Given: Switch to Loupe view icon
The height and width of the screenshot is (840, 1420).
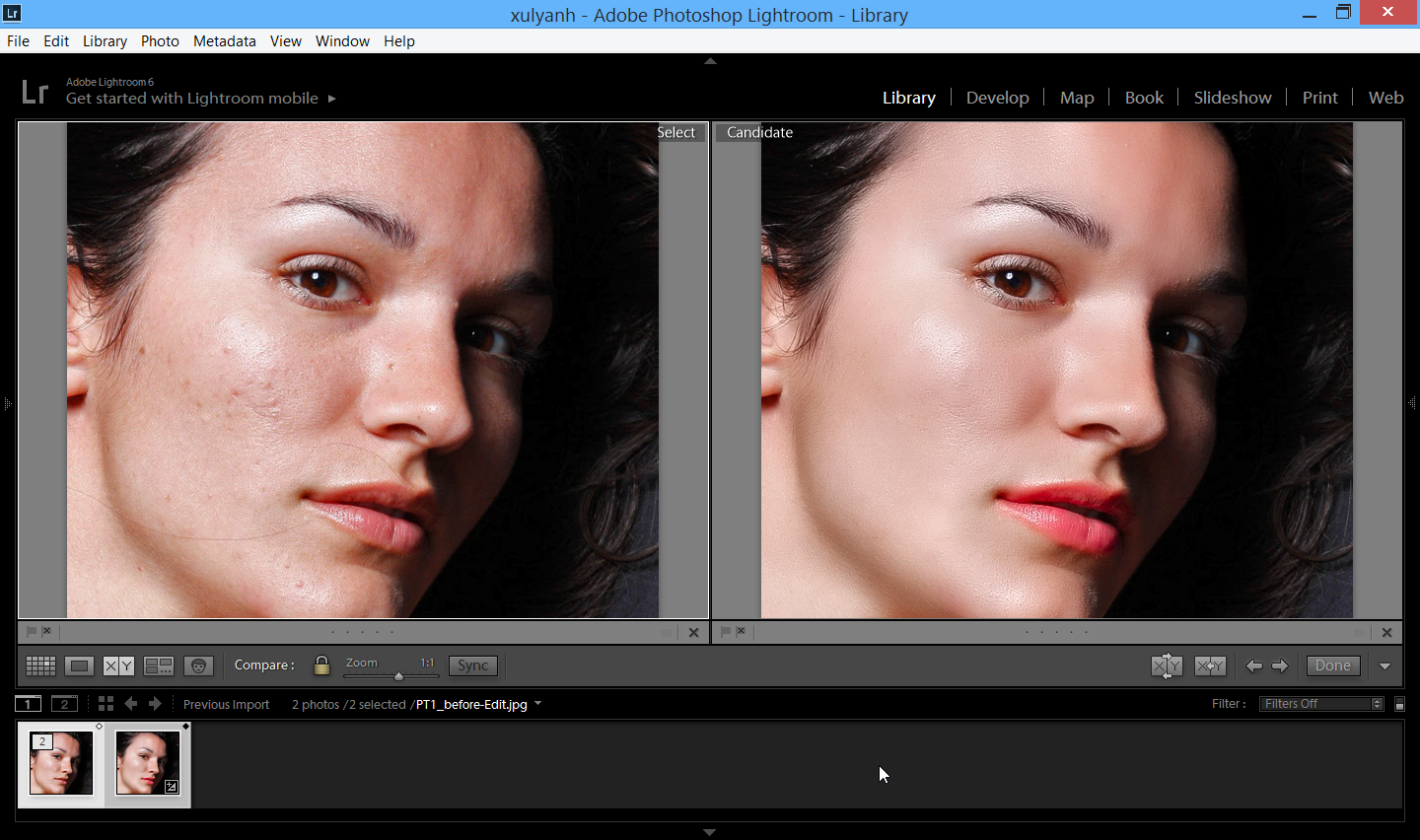Looking at the screenshot, I should 80,665.
